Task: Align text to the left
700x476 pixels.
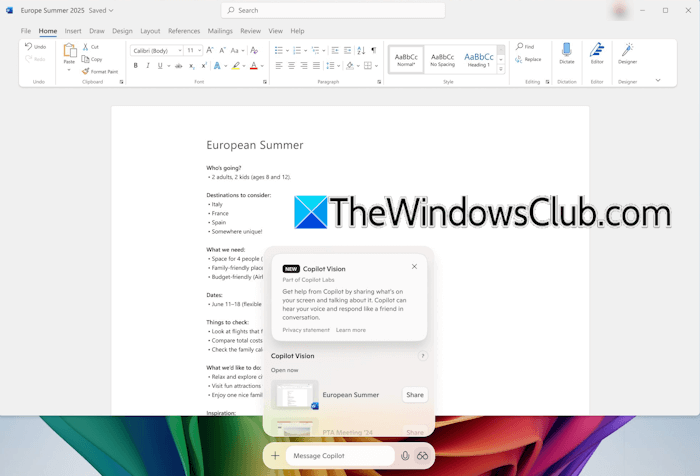Action: tap(279, 66)
